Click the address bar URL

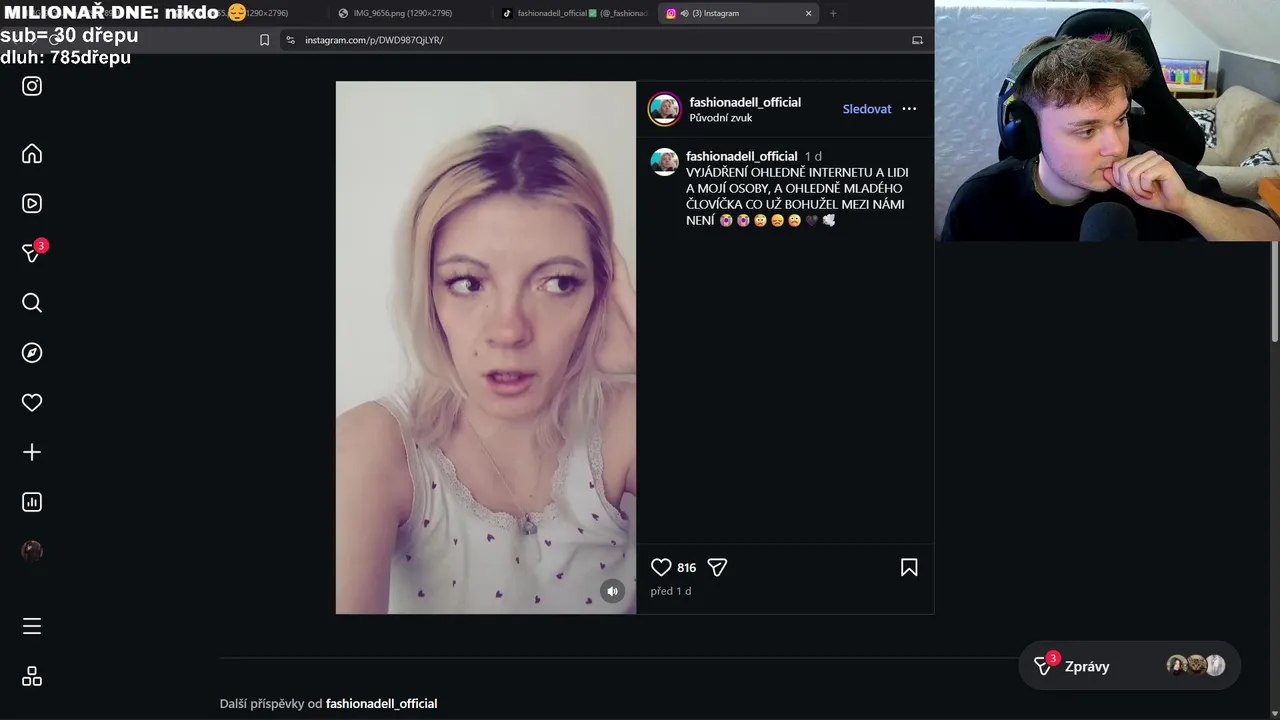pyautogui.click(x=374, y=40)
